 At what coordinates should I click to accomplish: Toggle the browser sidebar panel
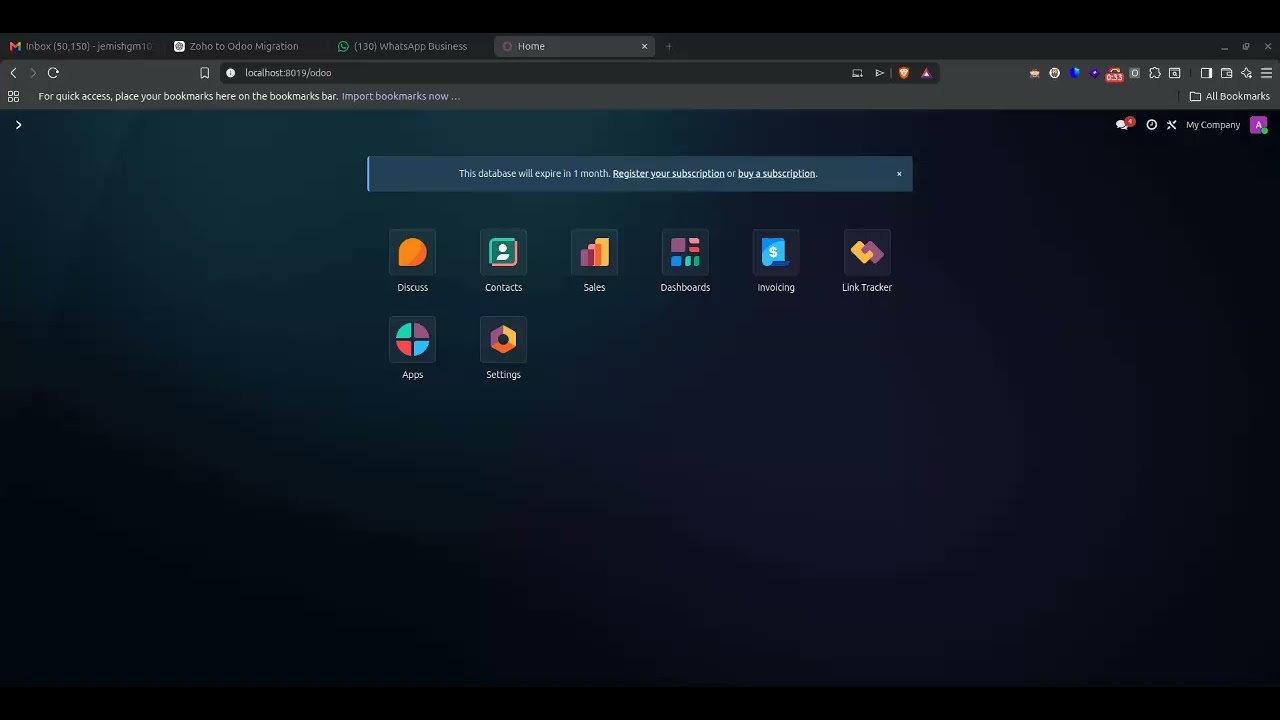pyautogui.click(x=1206, y=73)
